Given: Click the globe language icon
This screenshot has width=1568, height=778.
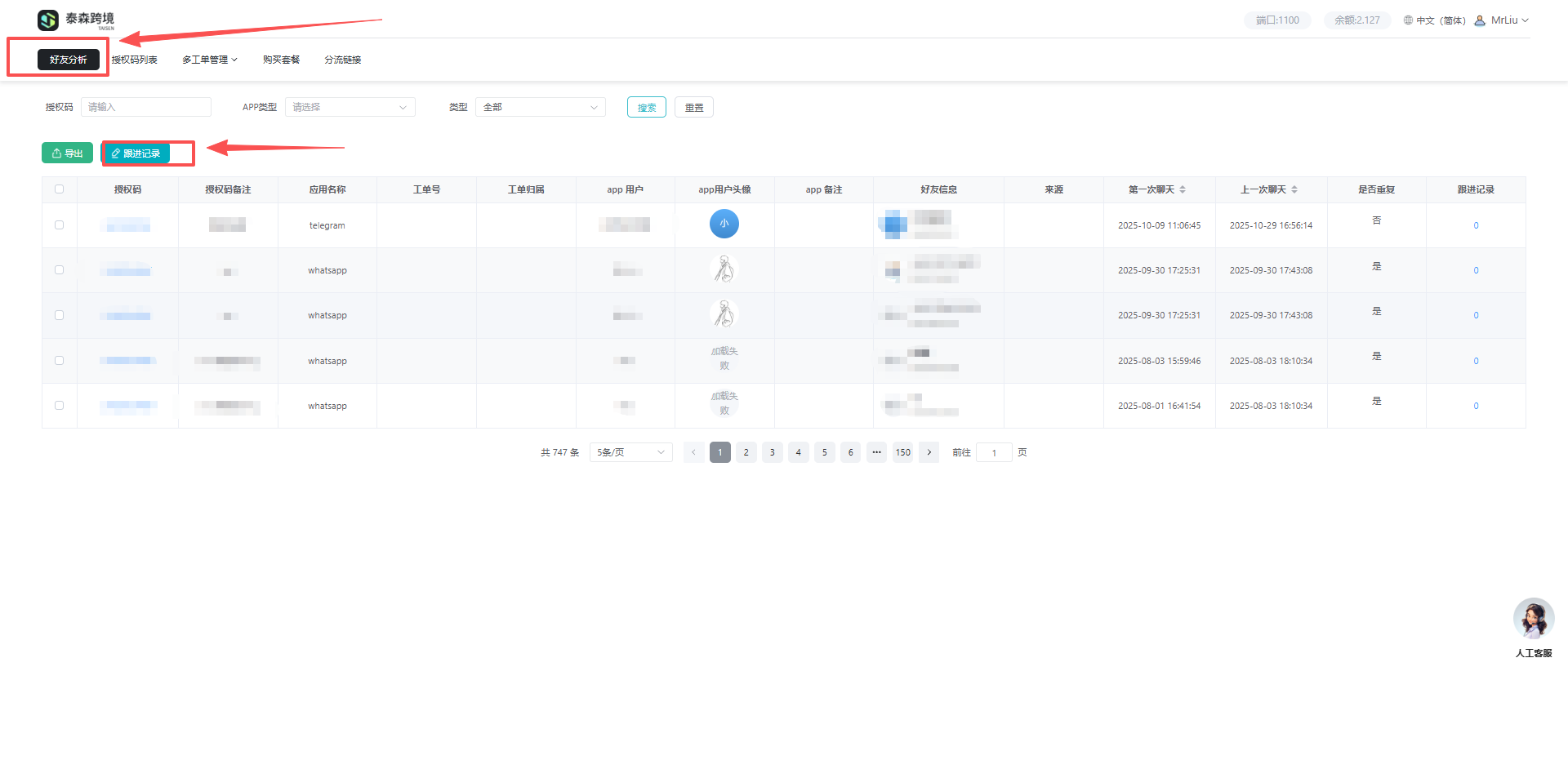Looking at the screenshot, I should point(1408,20).
